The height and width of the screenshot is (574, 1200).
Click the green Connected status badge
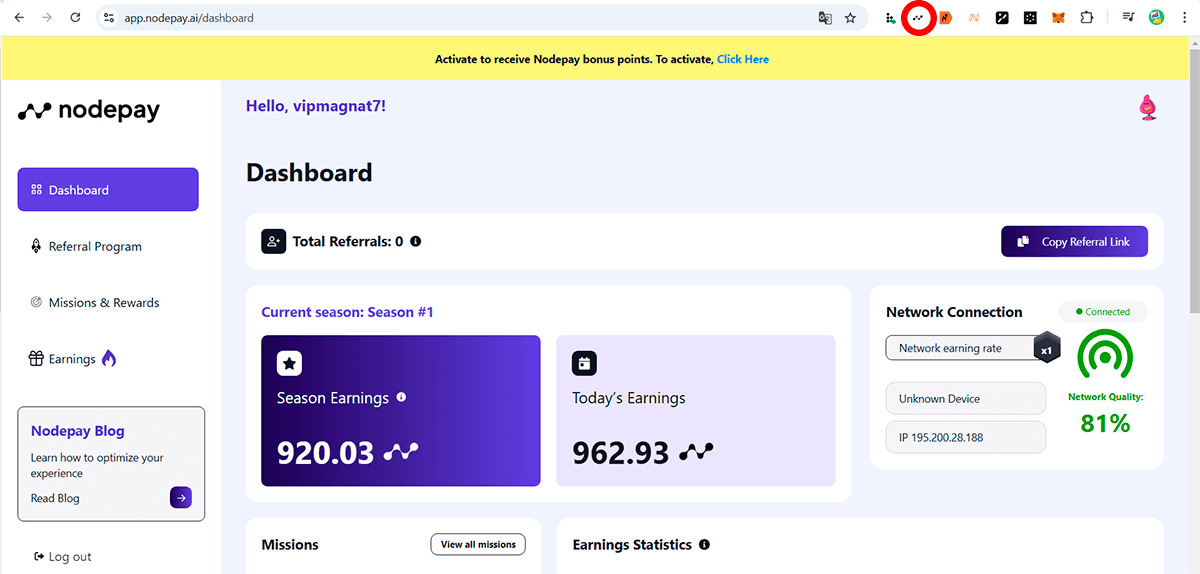pos(1103,312)
